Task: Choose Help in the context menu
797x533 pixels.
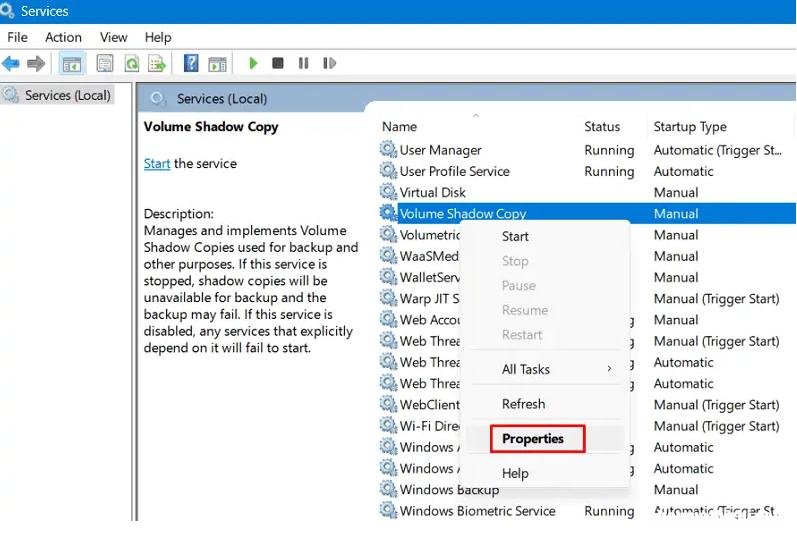Action: 545,473
